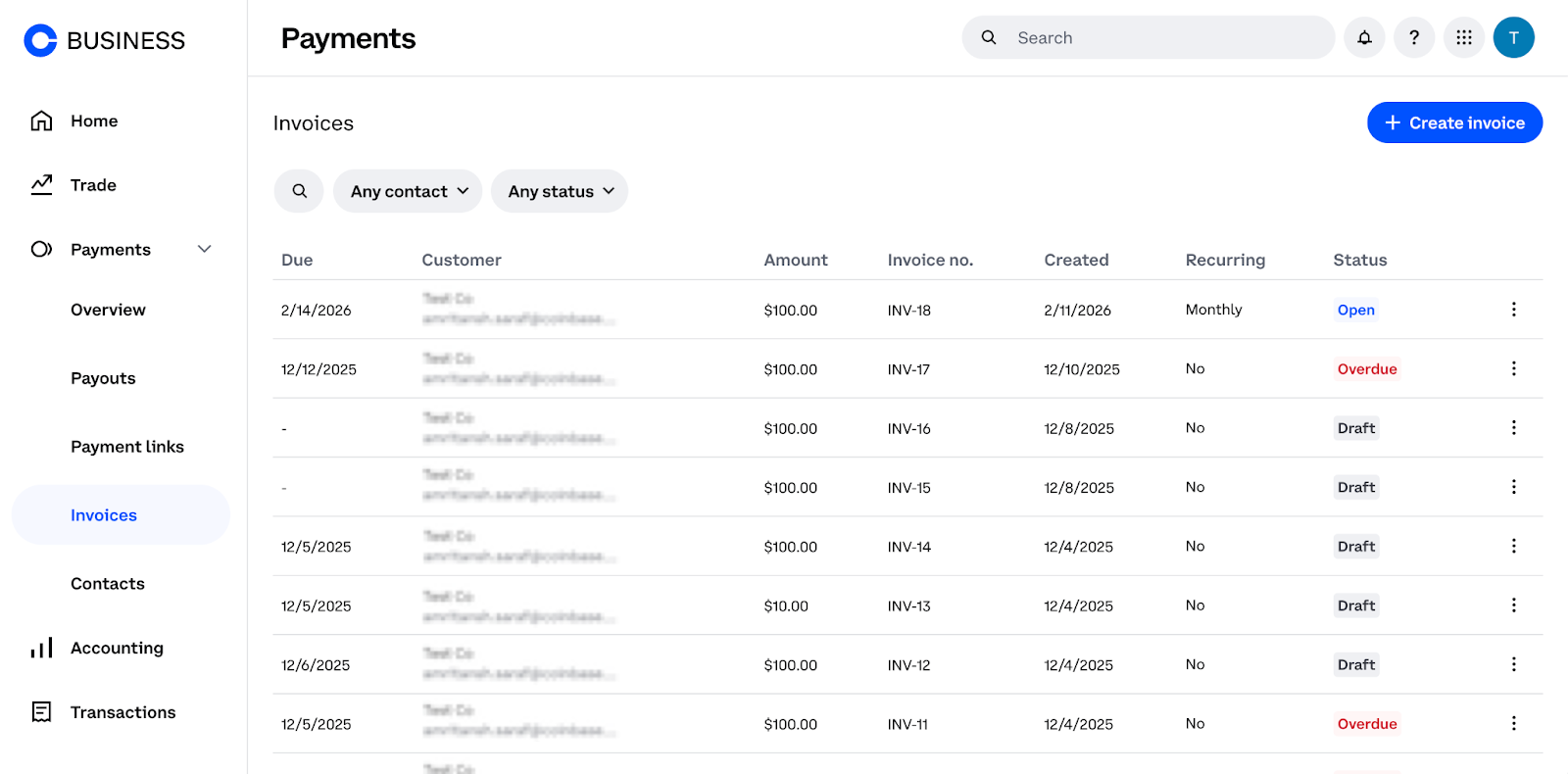Click the invoice filter search icon button

[x=299, y=191]
